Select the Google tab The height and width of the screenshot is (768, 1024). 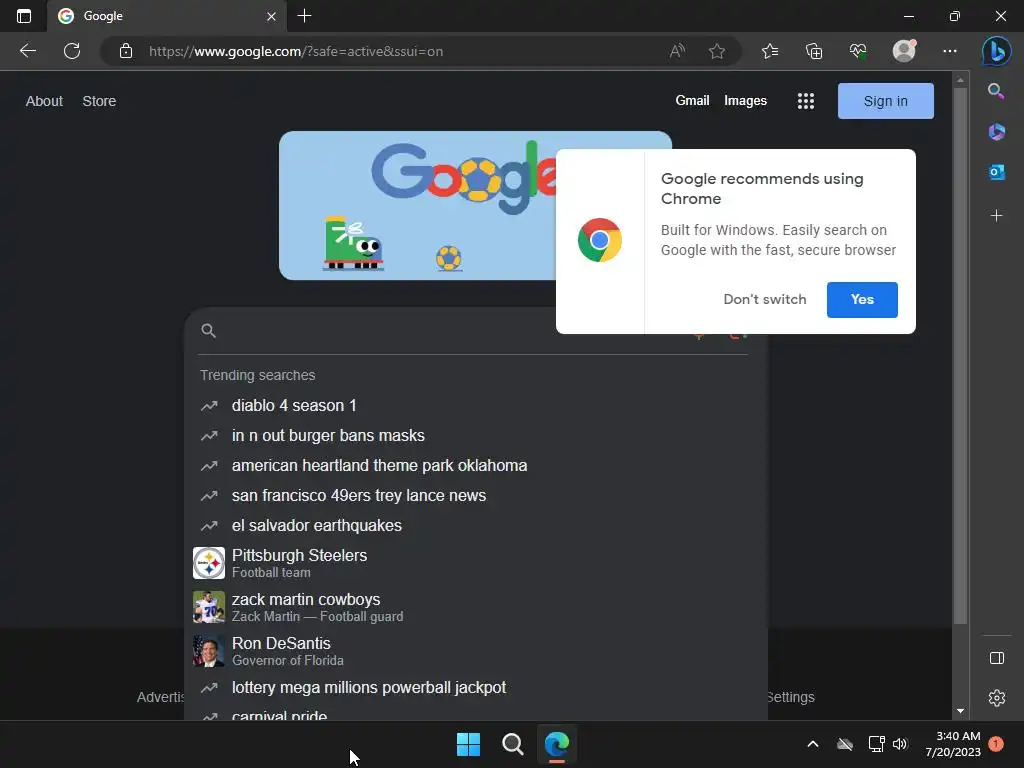point(167,16)
